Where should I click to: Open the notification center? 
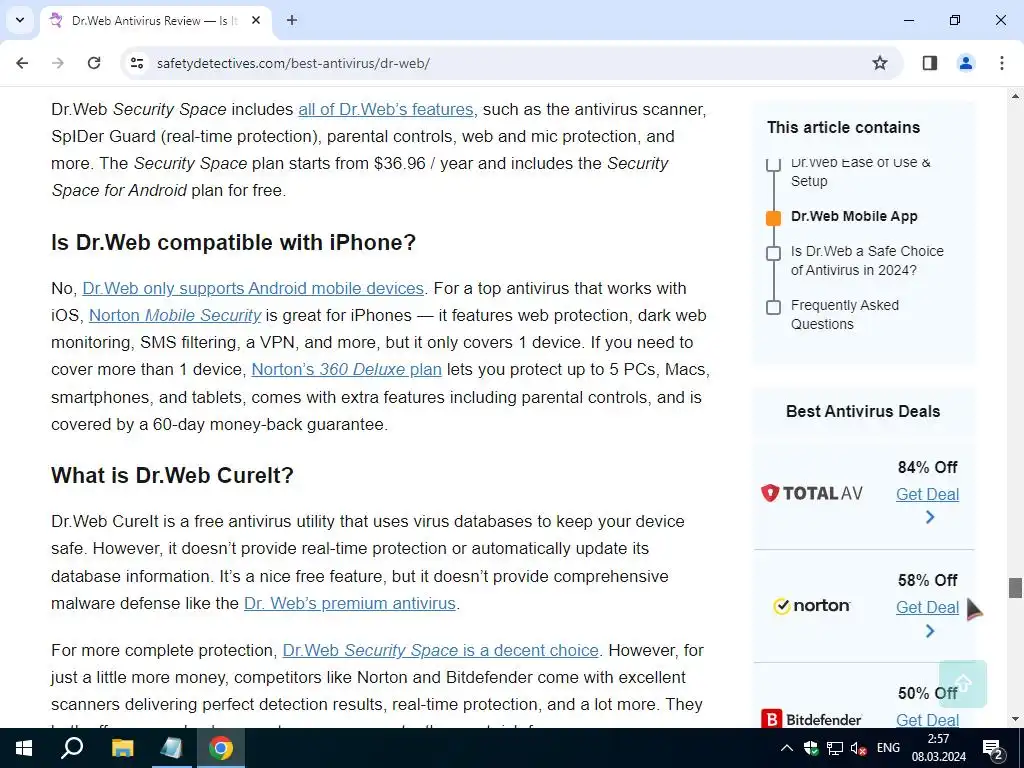(993, 748)
